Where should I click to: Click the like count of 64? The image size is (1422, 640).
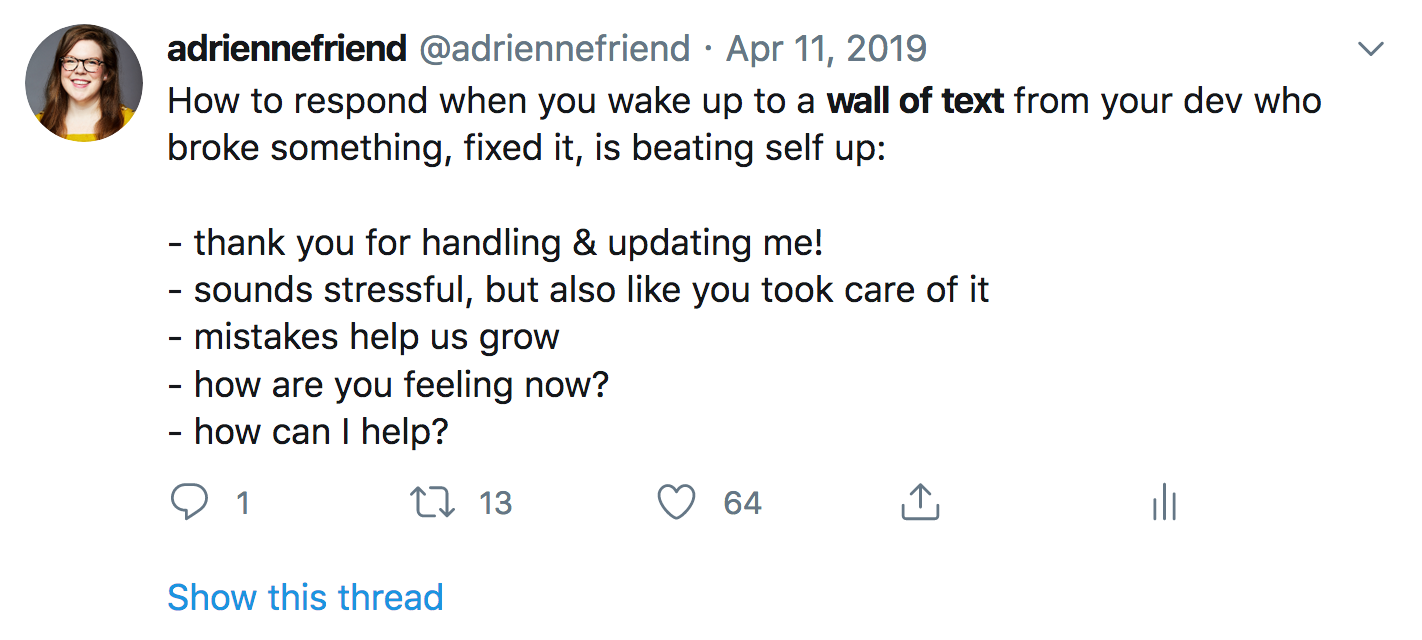[742, 503]
